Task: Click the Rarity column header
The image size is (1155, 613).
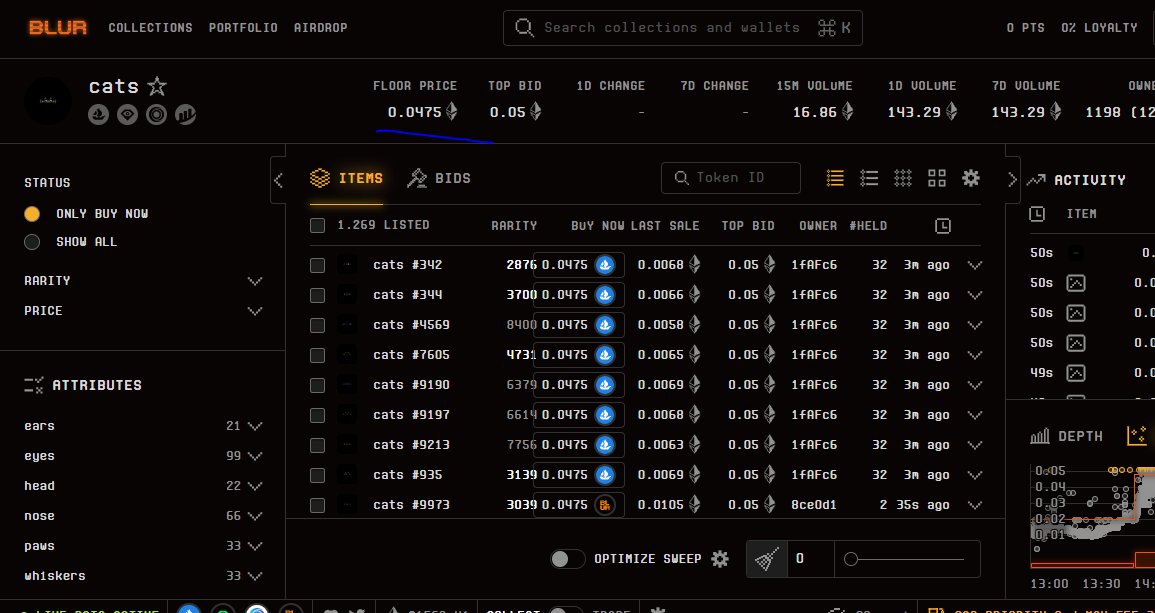Action: click(514, 225)
